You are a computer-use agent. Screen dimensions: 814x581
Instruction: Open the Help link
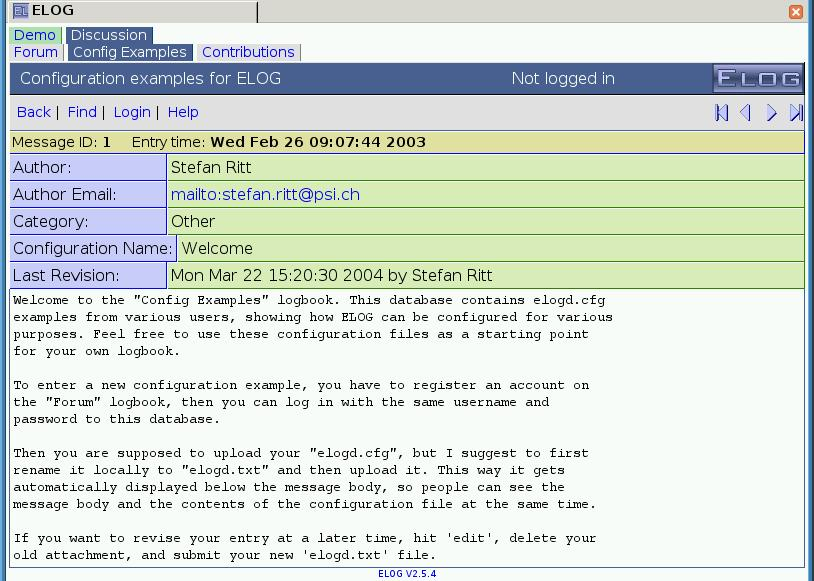183,112
